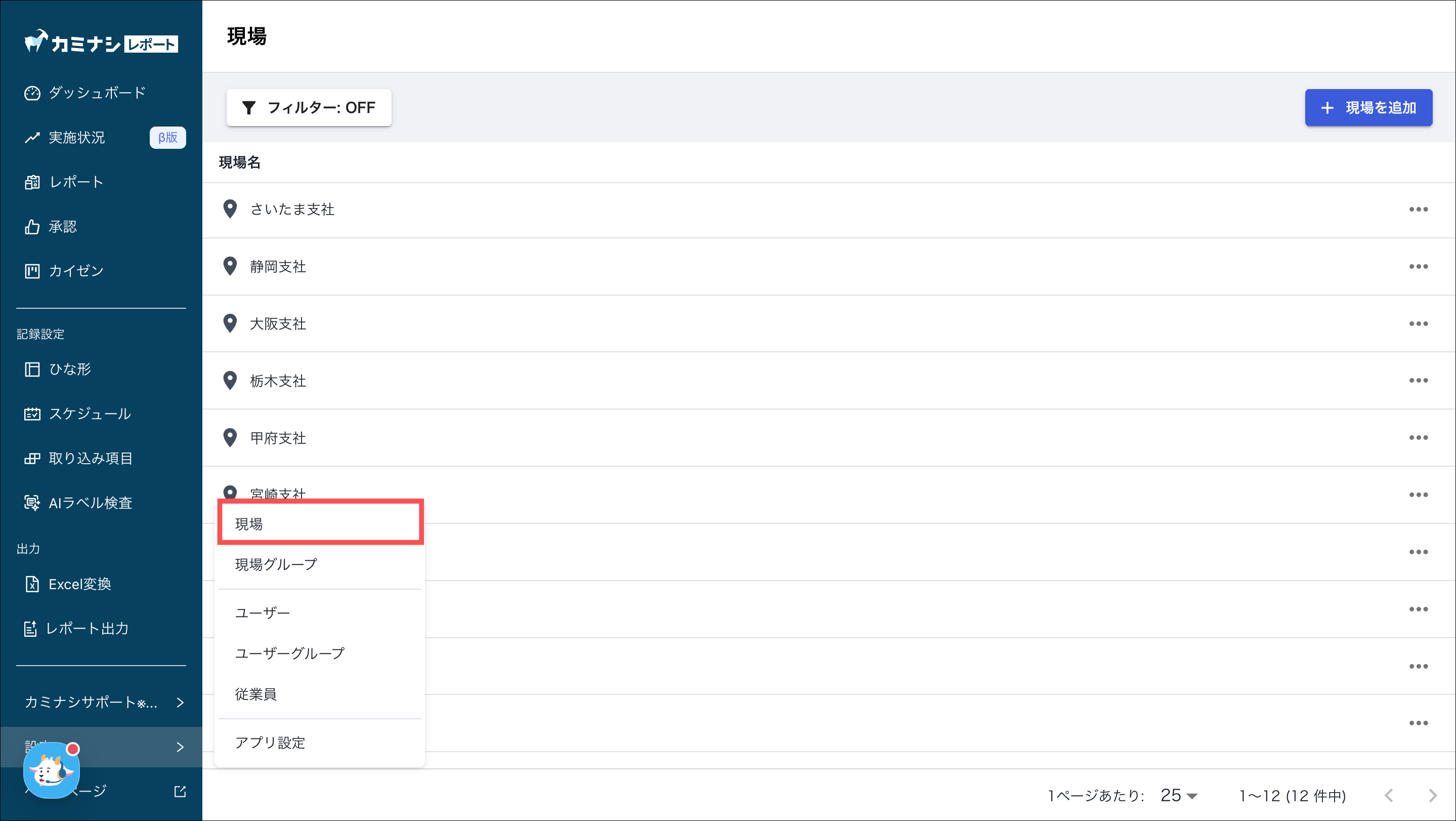The height and width of the screenshot is (821, 1456).
Task: Open 実施状況 trend chart icon
Action: click(32, 137)
